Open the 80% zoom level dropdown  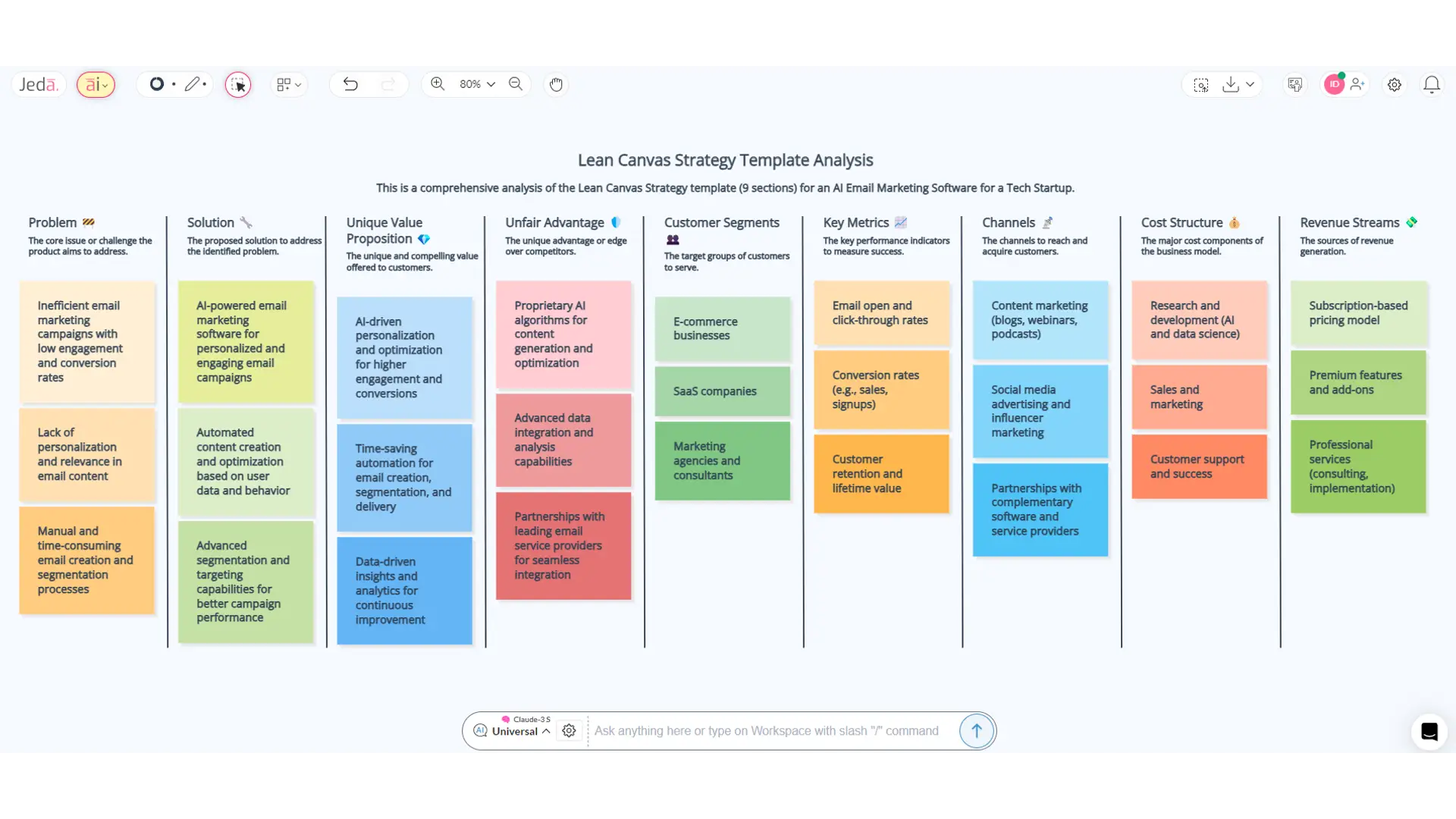click(475, 84)
